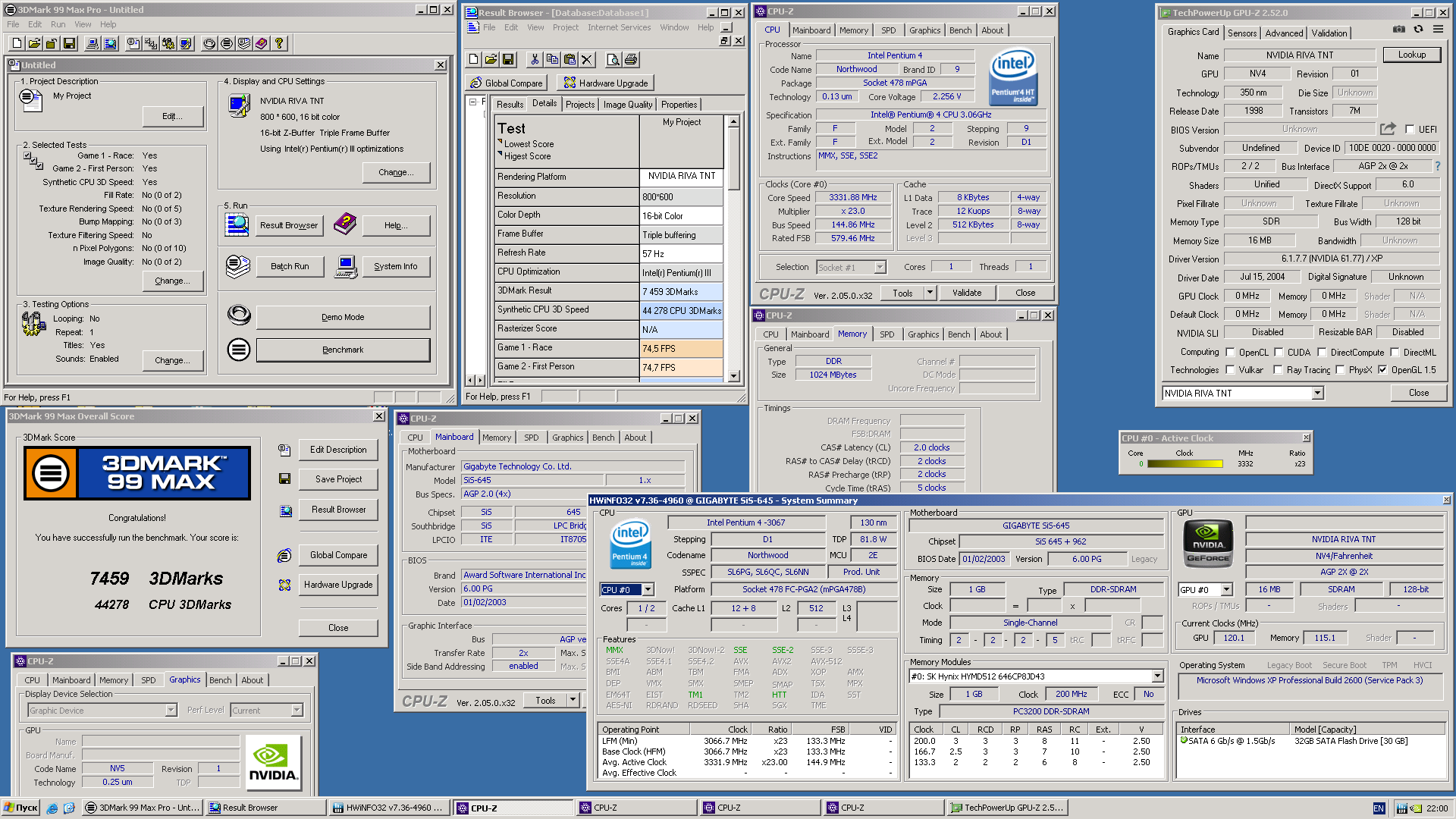The image size is (1456, 819).
Task: Open the NVIDIA RIVA TNT card dropdown in GPU-Z
Action: (x=1317, y=394)
